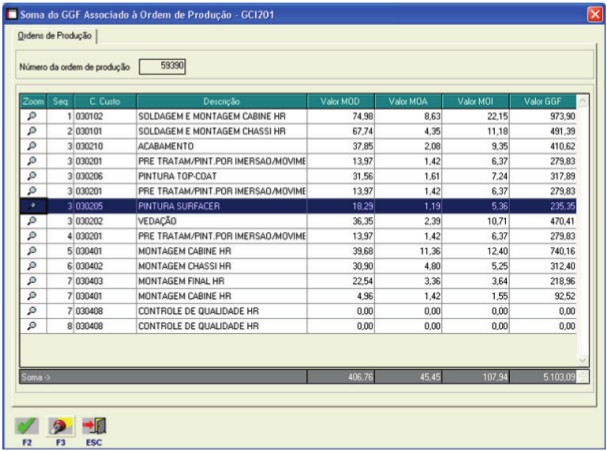Click the VEDAÇÃO description cell
607x451 pixels.
[221, 221]
